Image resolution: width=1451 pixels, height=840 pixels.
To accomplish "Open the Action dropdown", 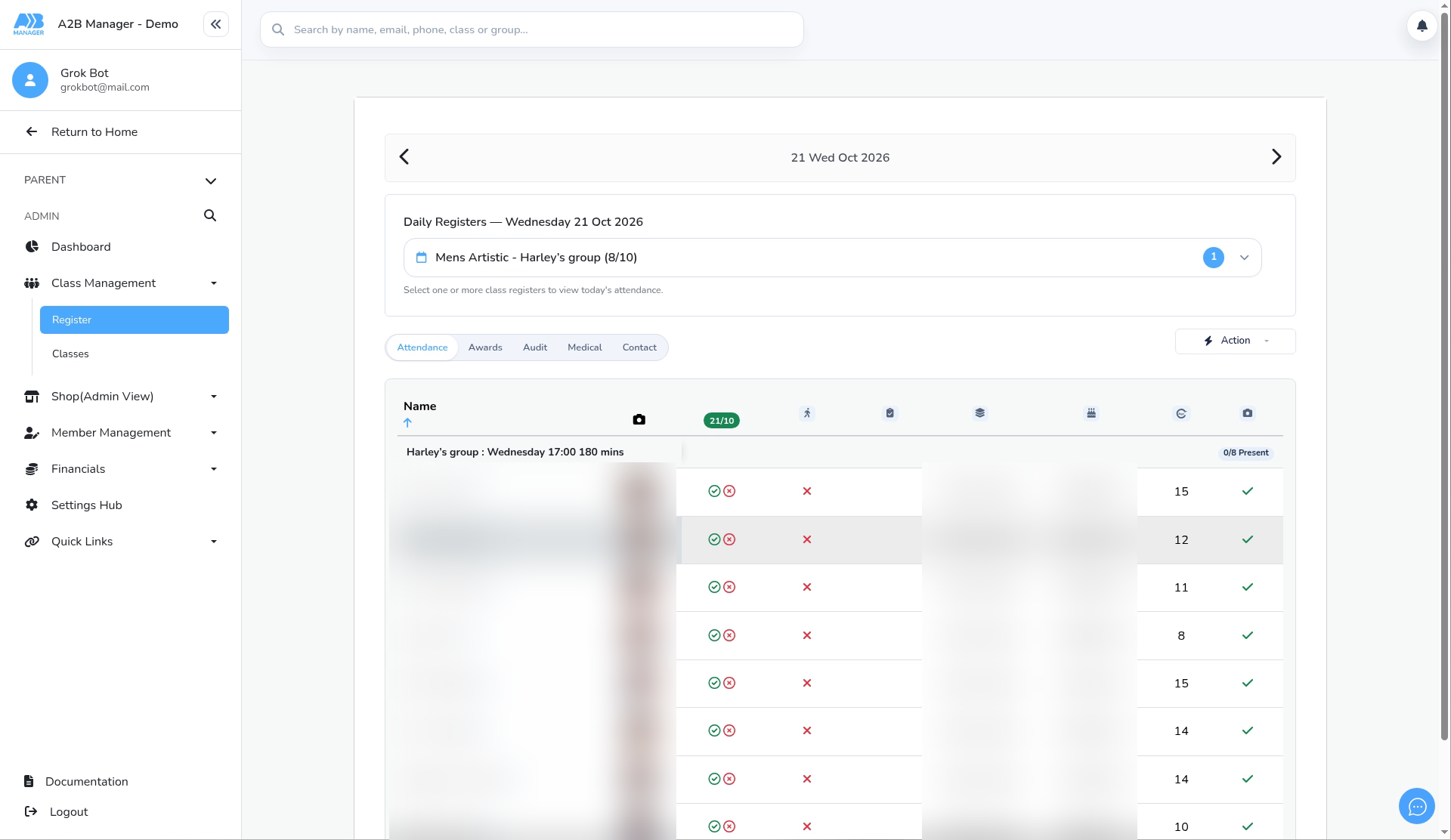I will 1235,341.
